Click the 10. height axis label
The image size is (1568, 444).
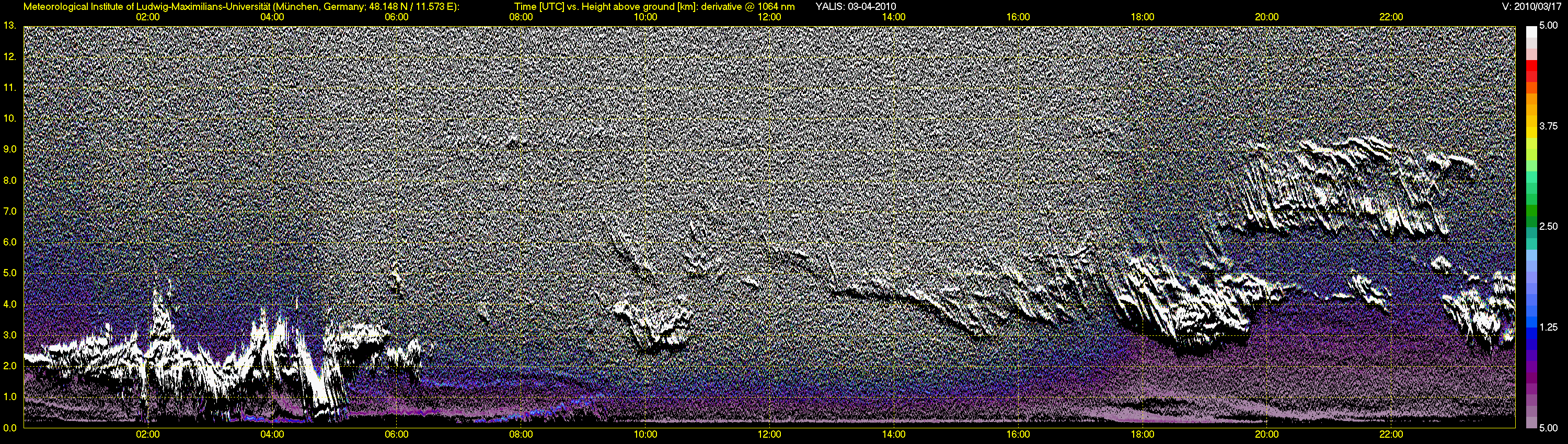[x=10, y=119]
